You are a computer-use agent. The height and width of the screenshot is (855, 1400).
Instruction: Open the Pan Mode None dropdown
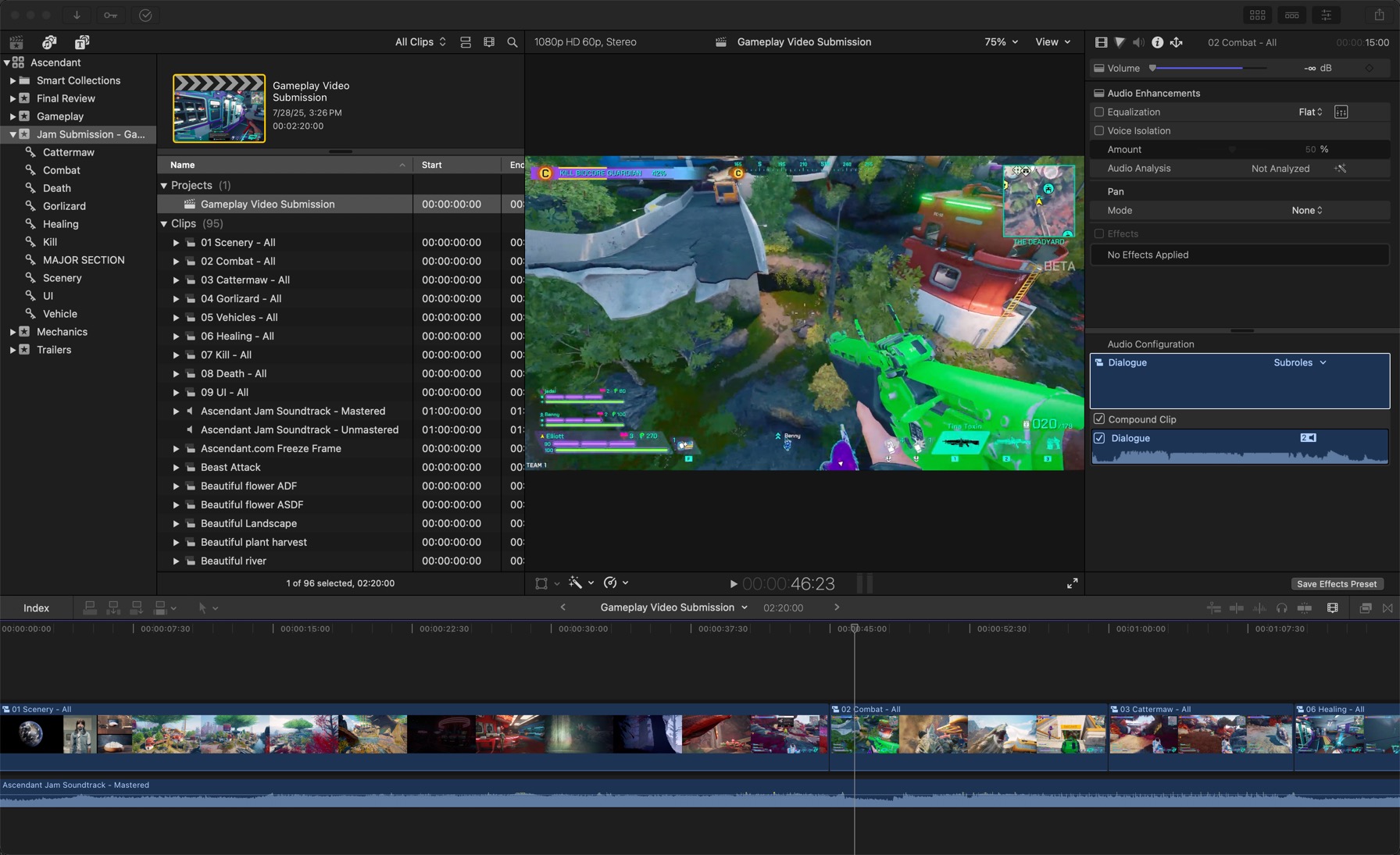pos(1306,210)
